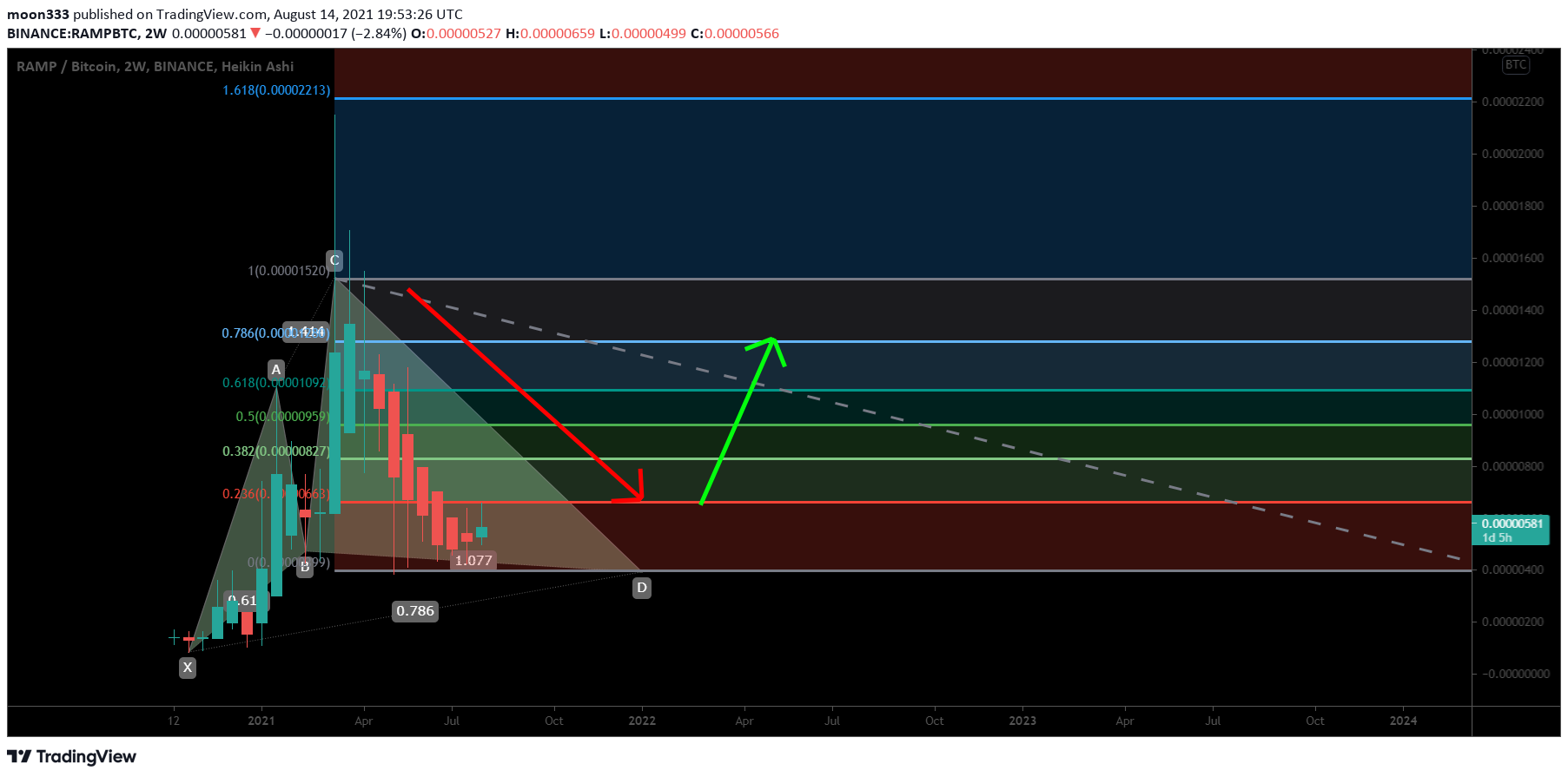
Task: Click the TradingView logo at bottom left
Action: pos(72,756)
